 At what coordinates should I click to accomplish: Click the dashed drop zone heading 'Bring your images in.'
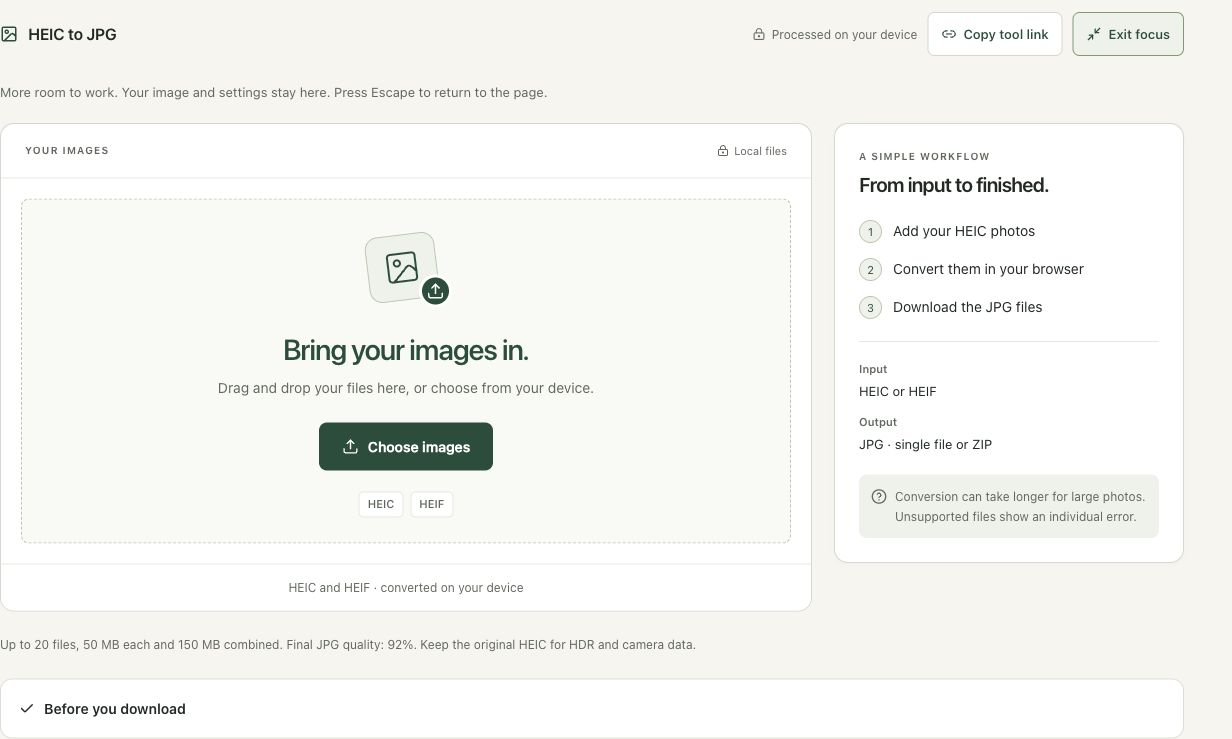pyautogui.click(x=406, y=350)
